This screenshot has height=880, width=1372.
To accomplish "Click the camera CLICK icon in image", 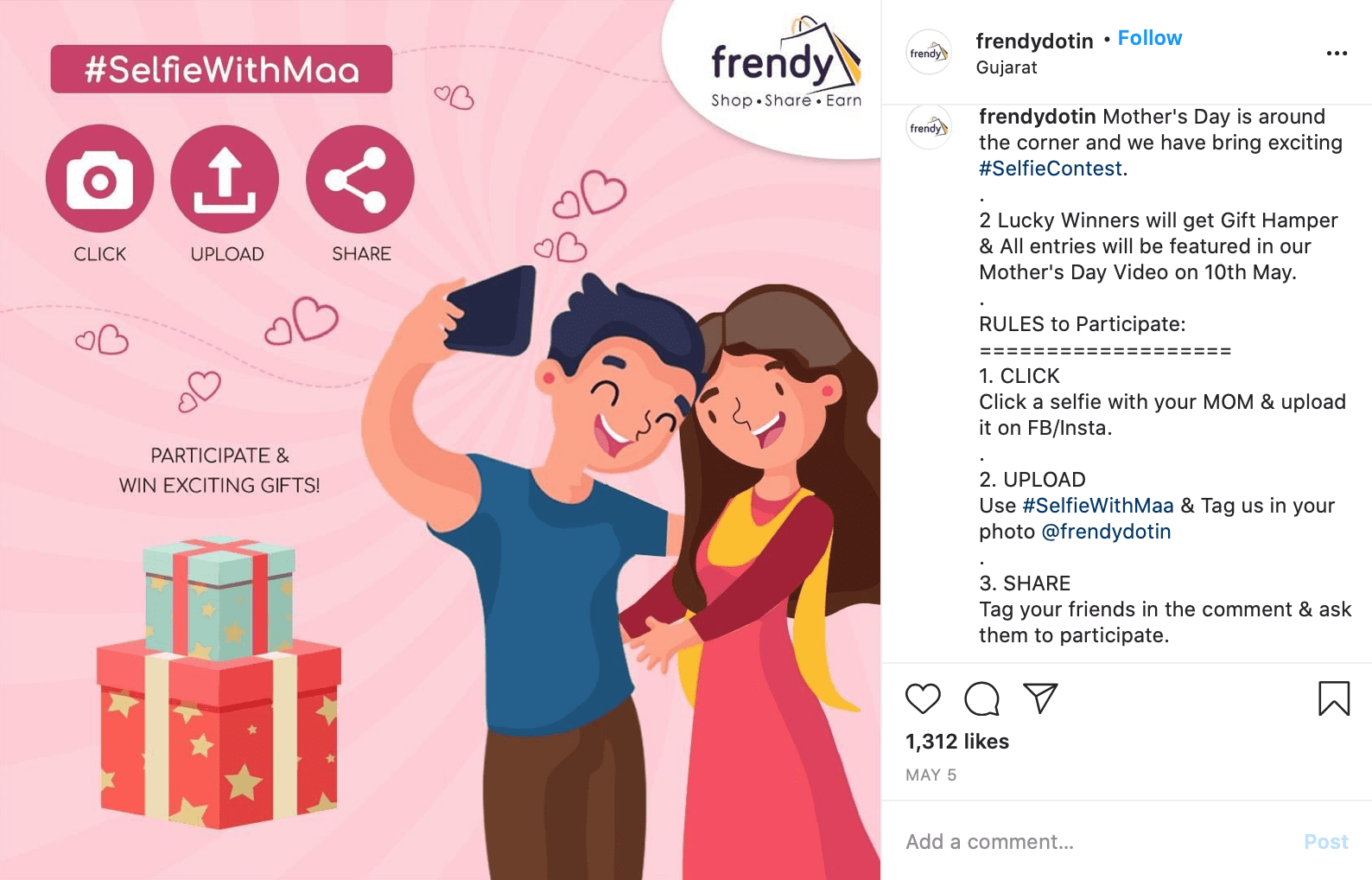I will (x=100, y=179).
